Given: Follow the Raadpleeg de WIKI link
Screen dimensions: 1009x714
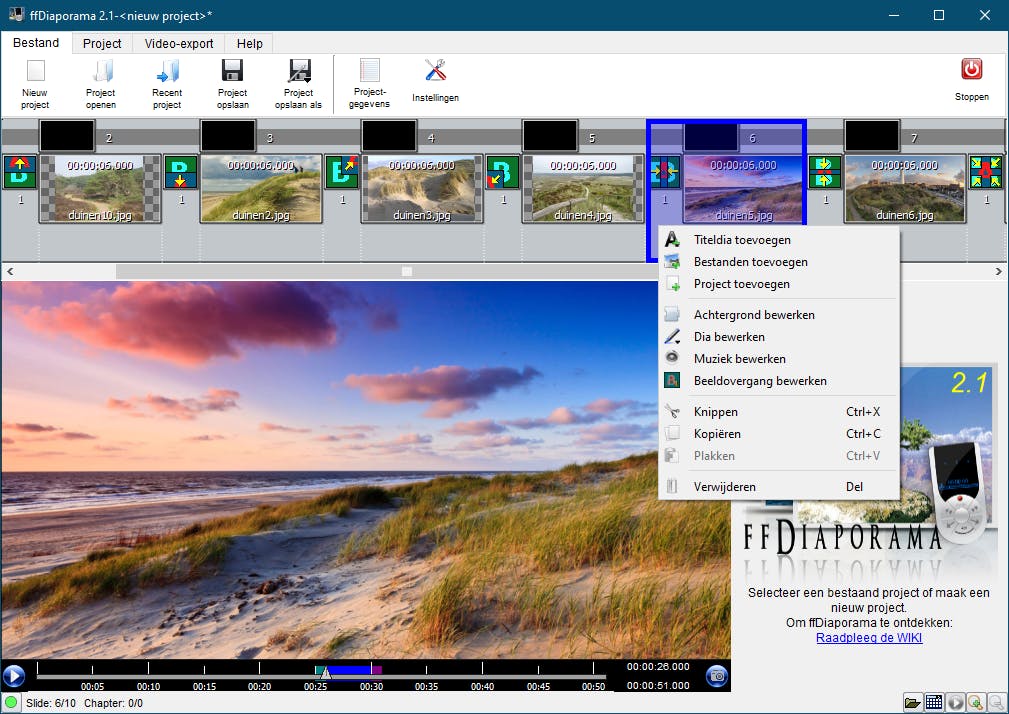Looking at the screenshot, I should [x=869, y=638].
